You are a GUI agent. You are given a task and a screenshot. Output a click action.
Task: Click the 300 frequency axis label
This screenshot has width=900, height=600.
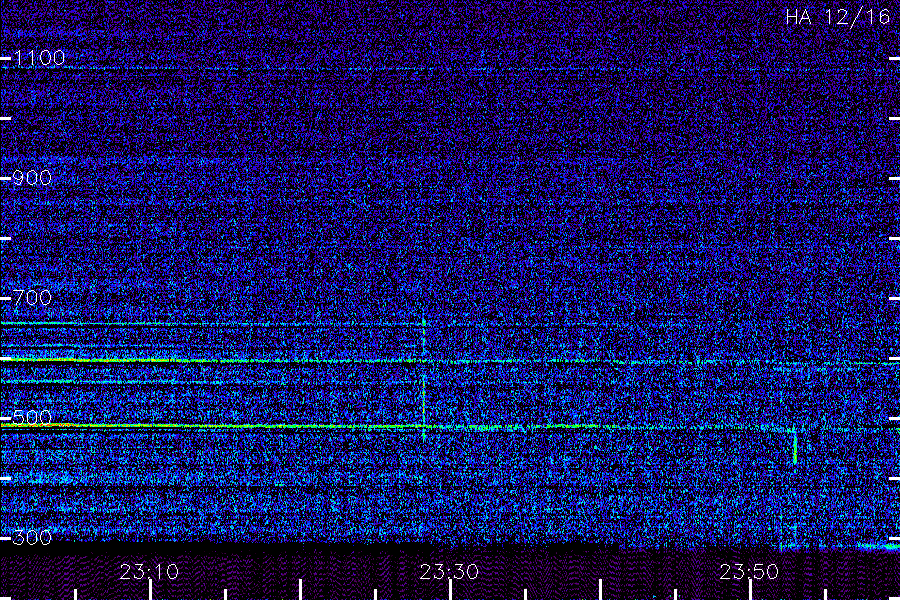(32, 537)
